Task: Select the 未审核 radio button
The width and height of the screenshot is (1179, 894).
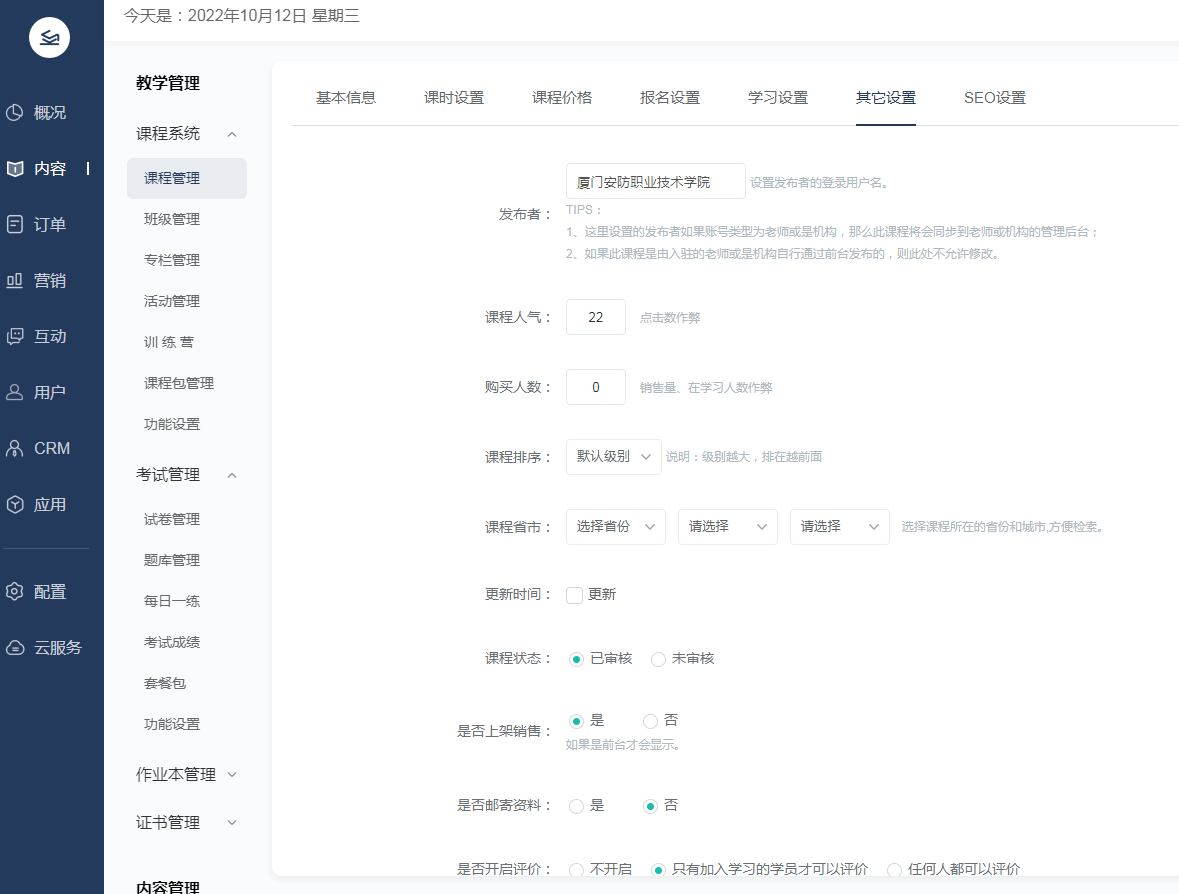Action: coord(658,660)
